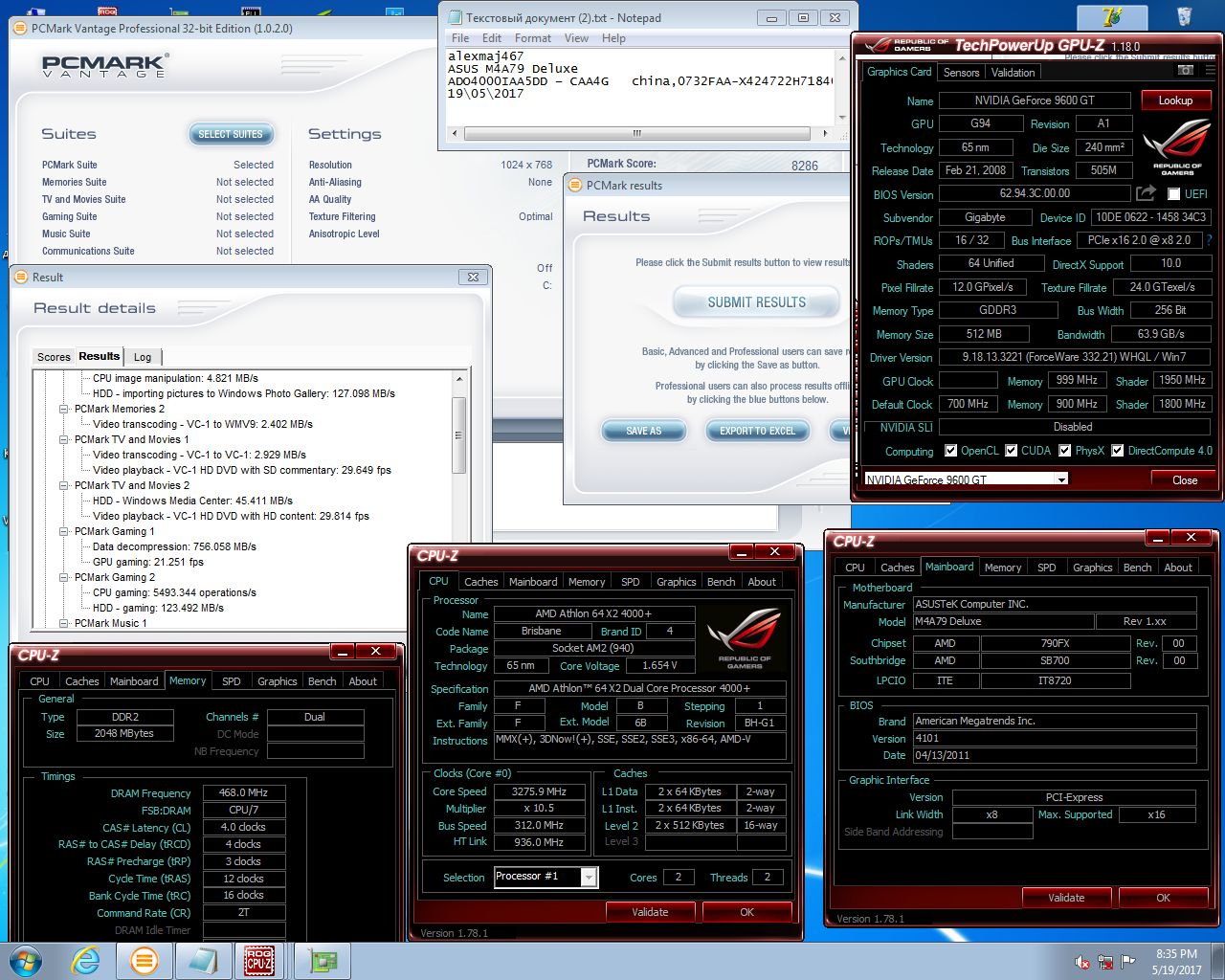Open the SPD tab in memory CPU-Z window
The image size is (1225, 980).
(232, 681)
